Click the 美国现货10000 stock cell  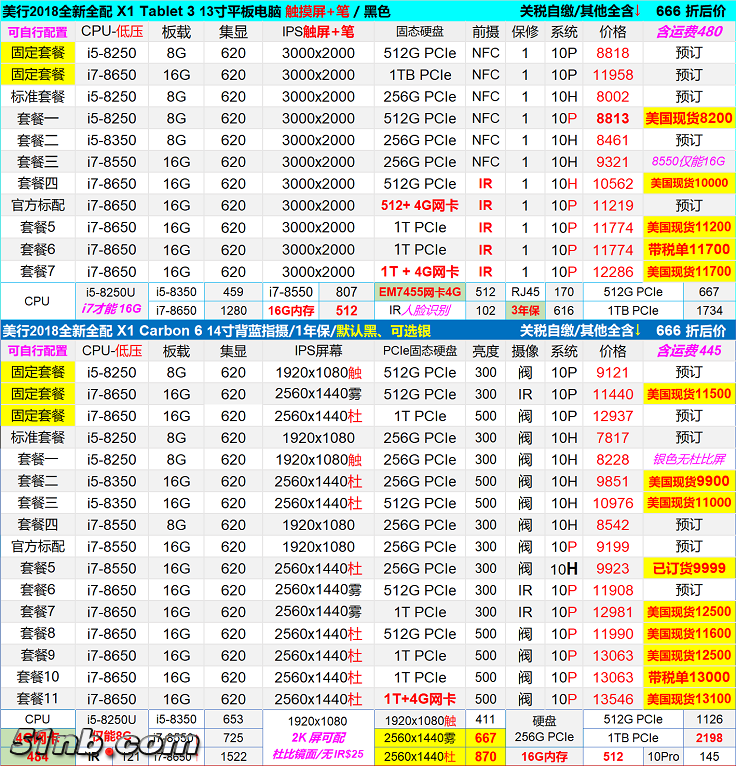click(688, 184)
